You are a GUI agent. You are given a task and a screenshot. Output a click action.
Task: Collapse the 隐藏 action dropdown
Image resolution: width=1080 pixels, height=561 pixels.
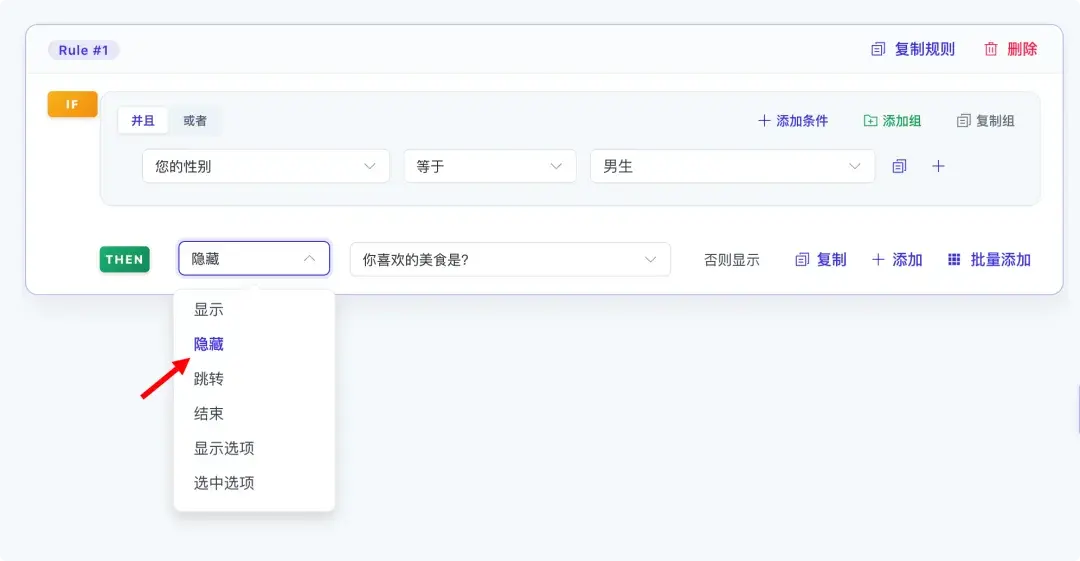pos(254,258)
